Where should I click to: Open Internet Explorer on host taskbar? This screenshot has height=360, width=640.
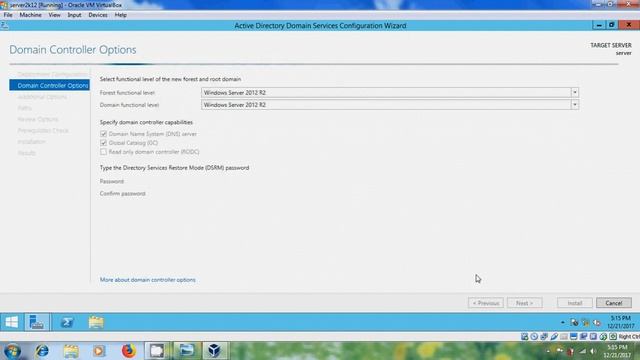click(42, 351)
